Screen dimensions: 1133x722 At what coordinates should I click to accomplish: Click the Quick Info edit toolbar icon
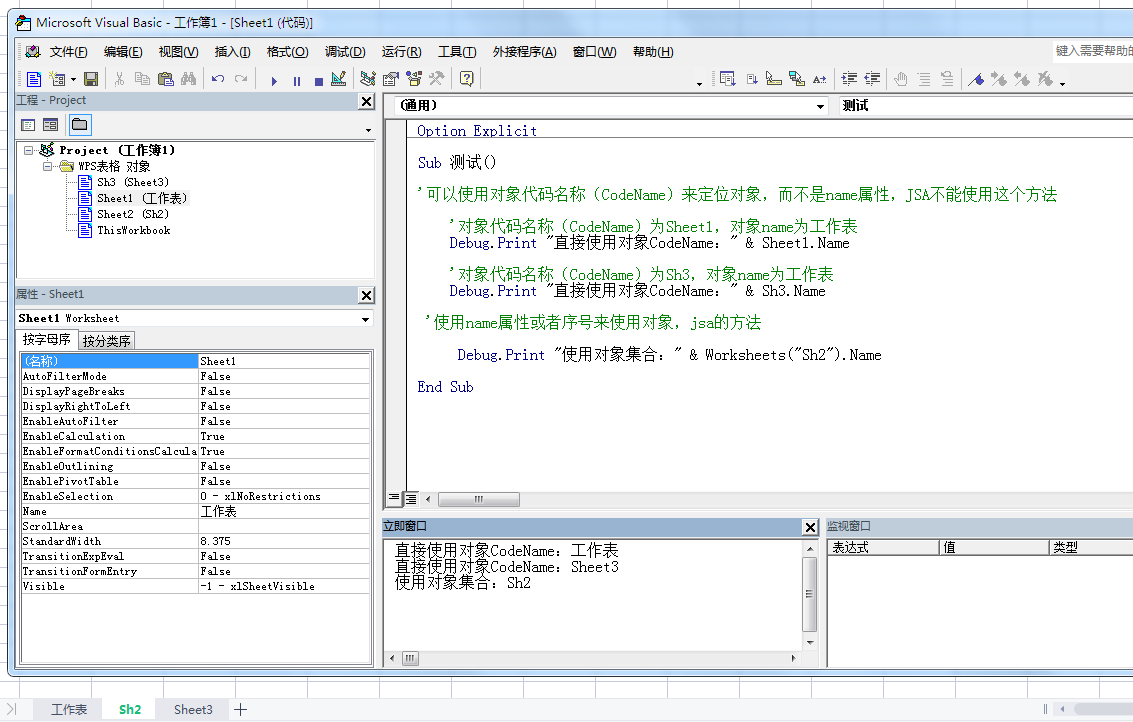(x=774, y=79)
